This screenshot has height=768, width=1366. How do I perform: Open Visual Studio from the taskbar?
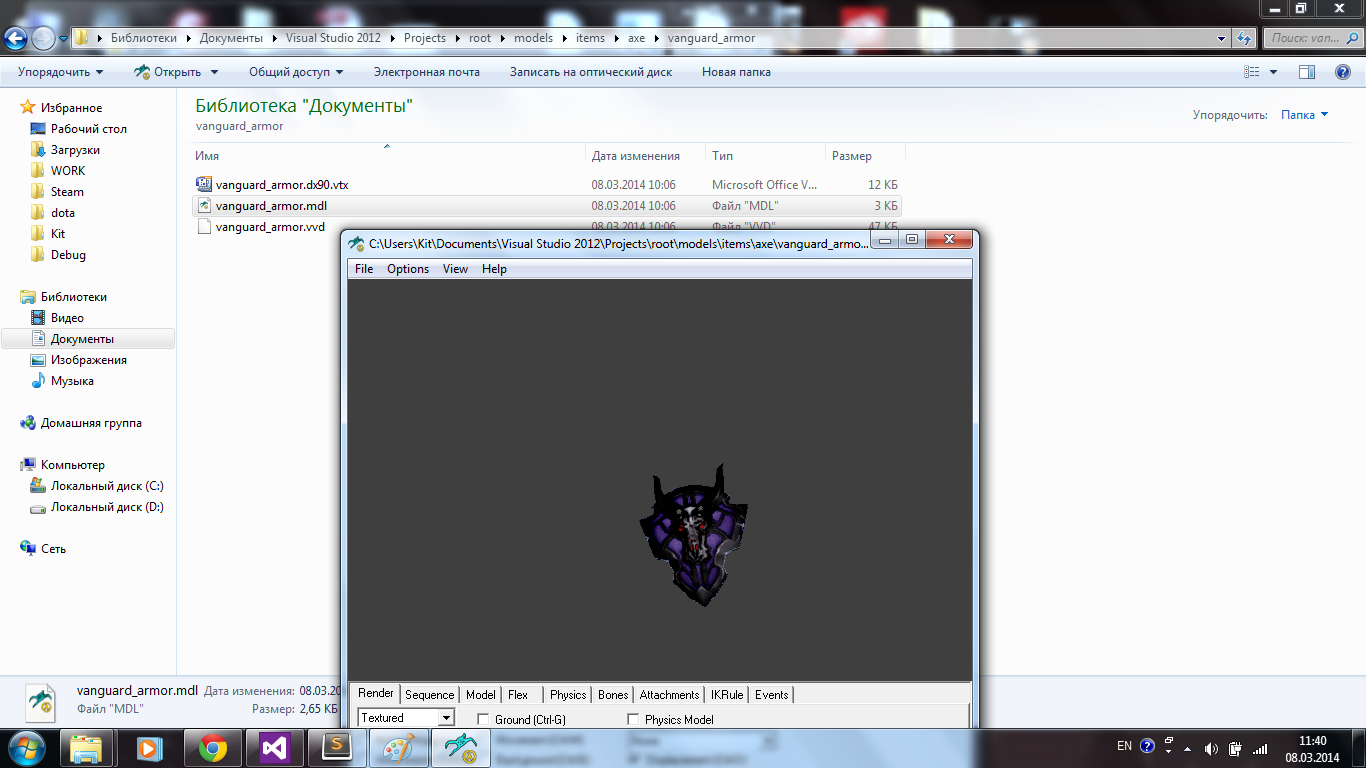pos(274,748)
